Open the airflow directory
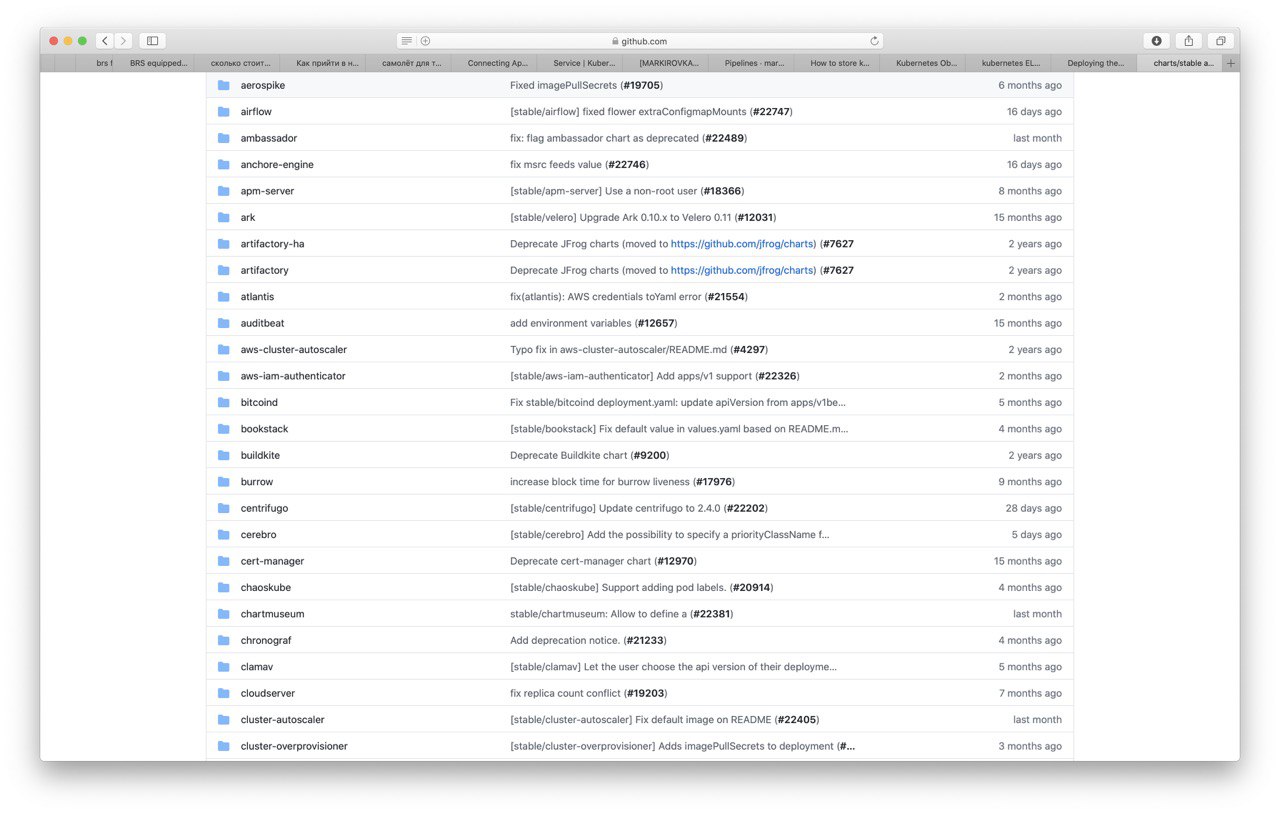The height and width of the screenshot is (814, 1280). [x=256, y=112]
